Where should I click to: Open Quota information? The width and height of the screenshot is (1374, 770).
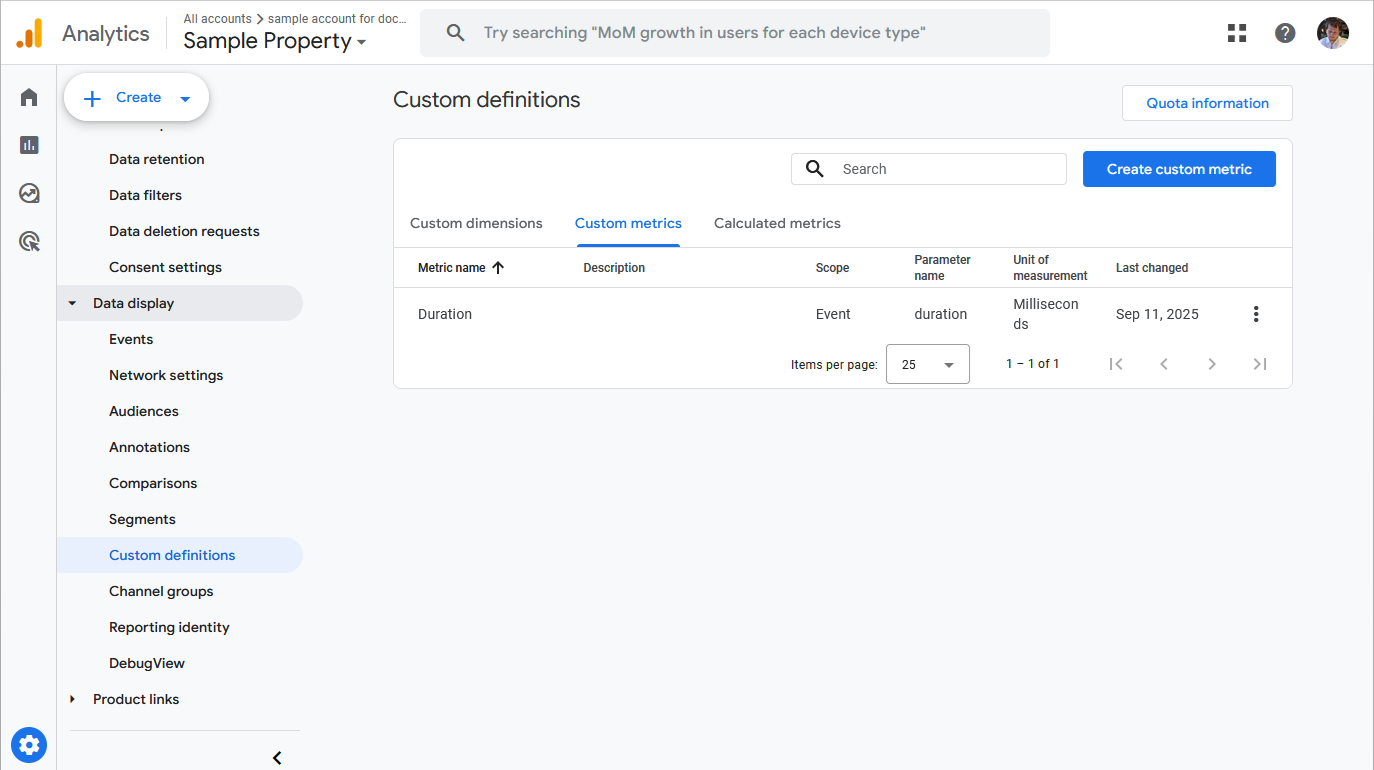point(1207,103)
